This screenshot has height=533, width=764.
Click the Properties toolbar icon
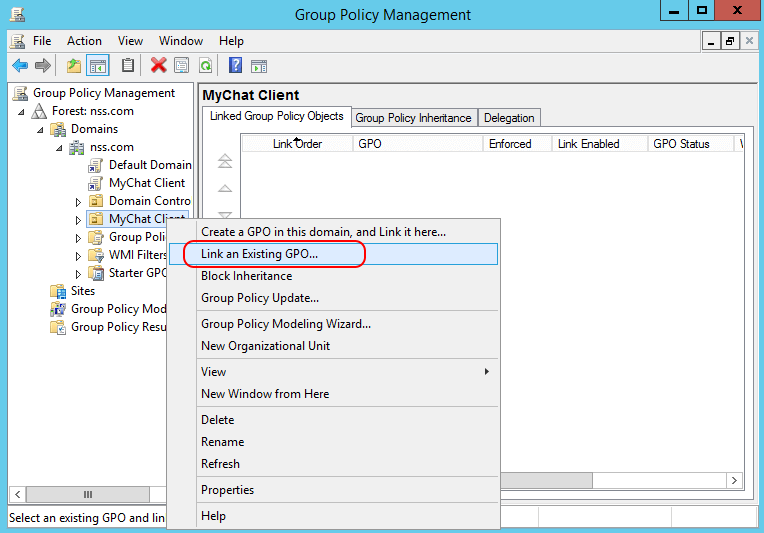tap(181, 66)
